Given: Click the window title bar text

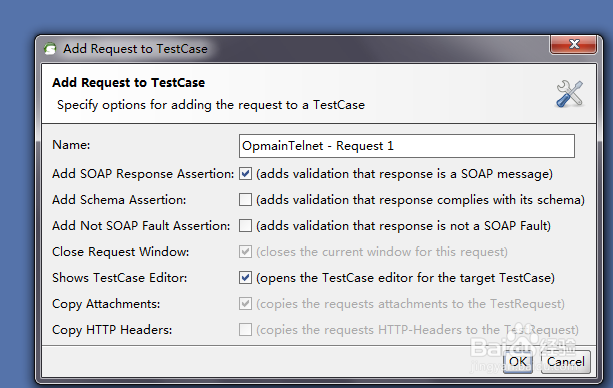Looking at the screenshot, I should pos(135,49).
